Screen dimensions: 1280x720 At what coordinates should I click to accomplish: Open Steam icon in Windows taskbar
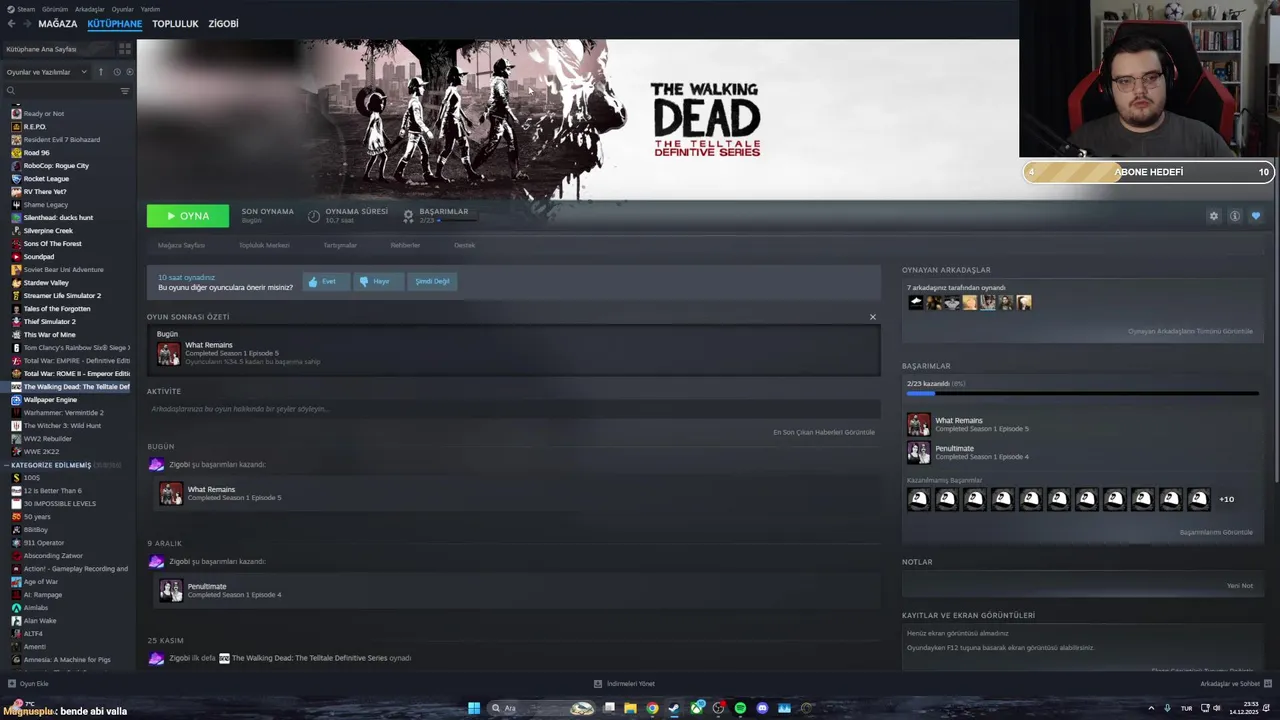pyautogui.click(x=673, y=708)
